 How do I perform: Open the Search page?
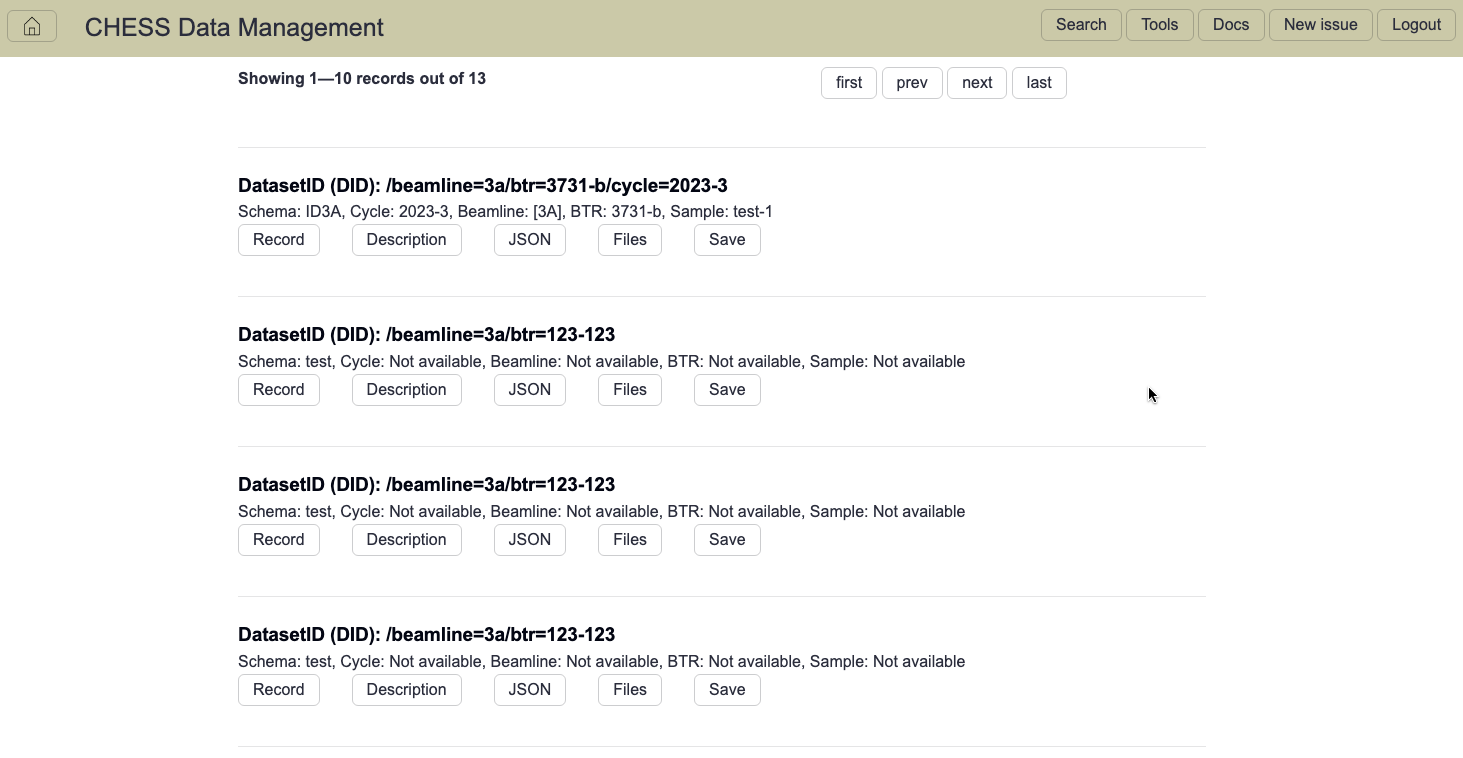pos(1081,25)
